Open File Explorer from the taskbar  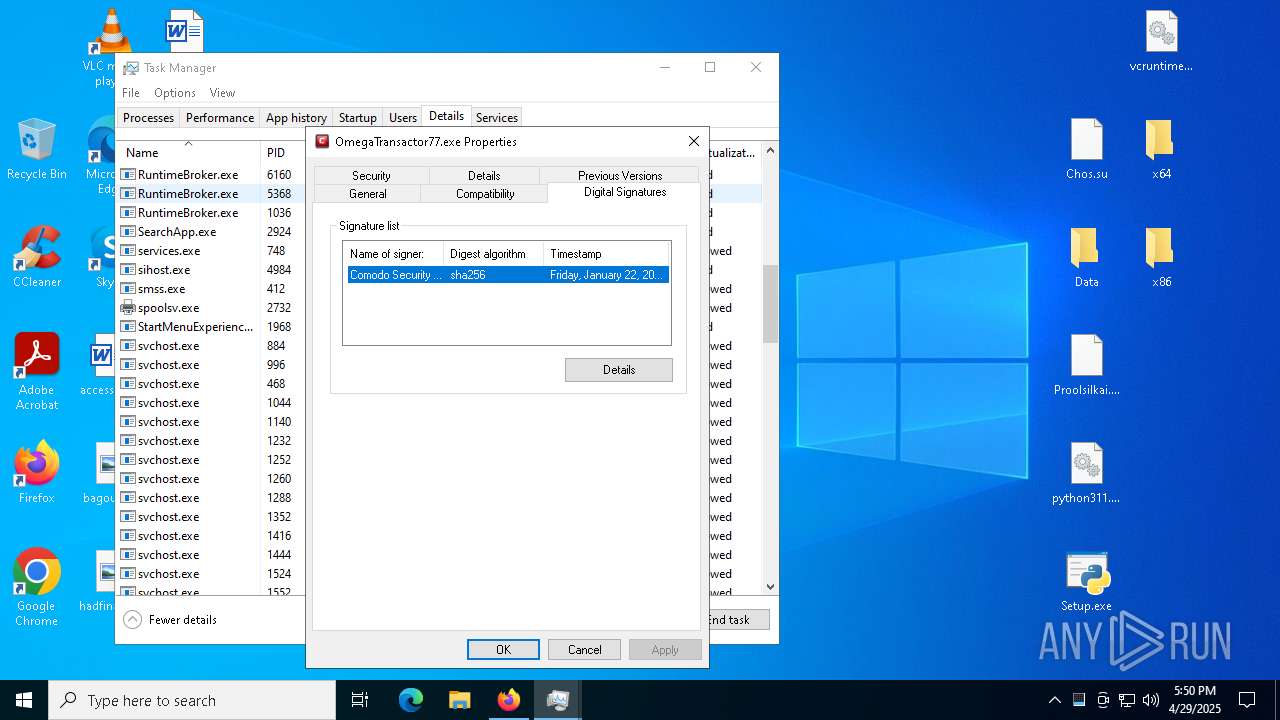[459, 700]
